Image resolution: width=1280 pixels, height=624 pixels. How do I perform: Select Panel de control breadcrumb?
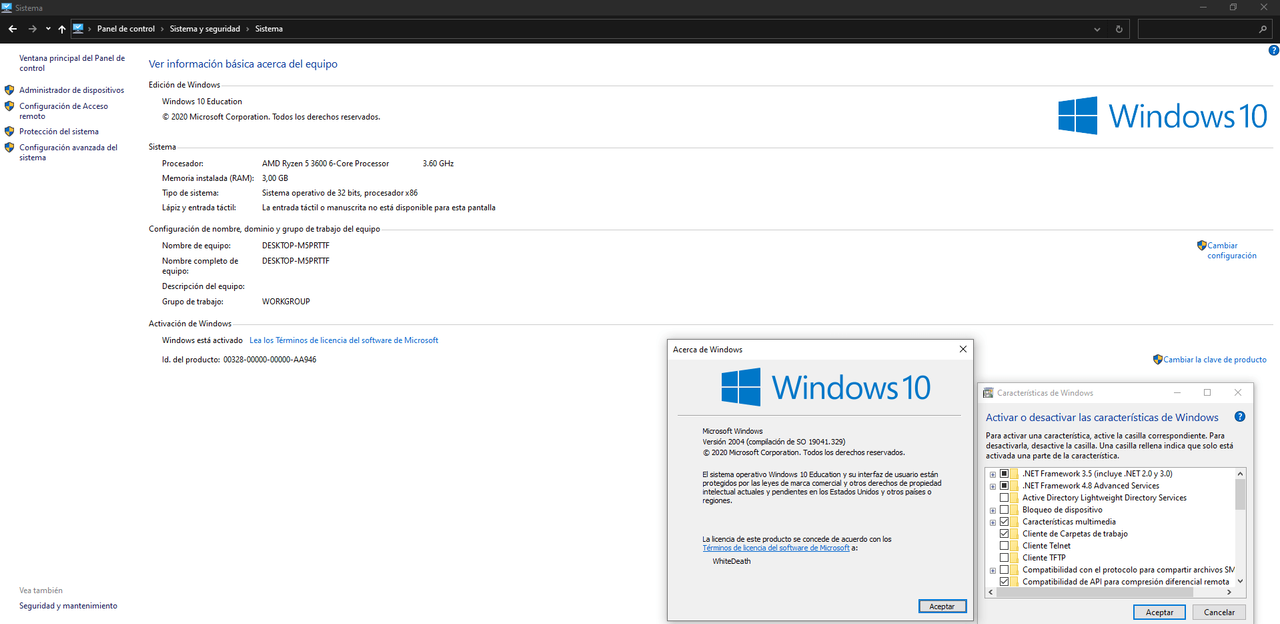pyautogui.click(x=126, y=29)
